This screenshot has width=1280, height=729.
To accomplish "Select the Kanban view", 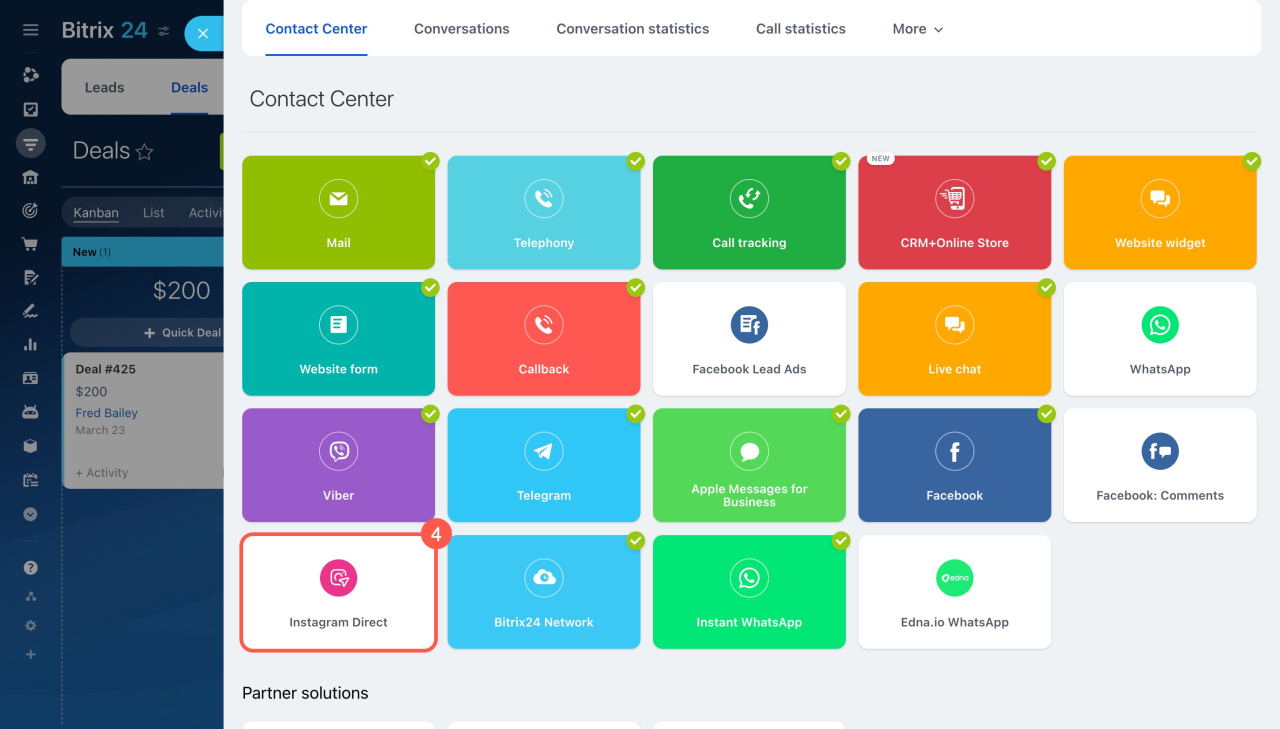I will click(96, 212).
